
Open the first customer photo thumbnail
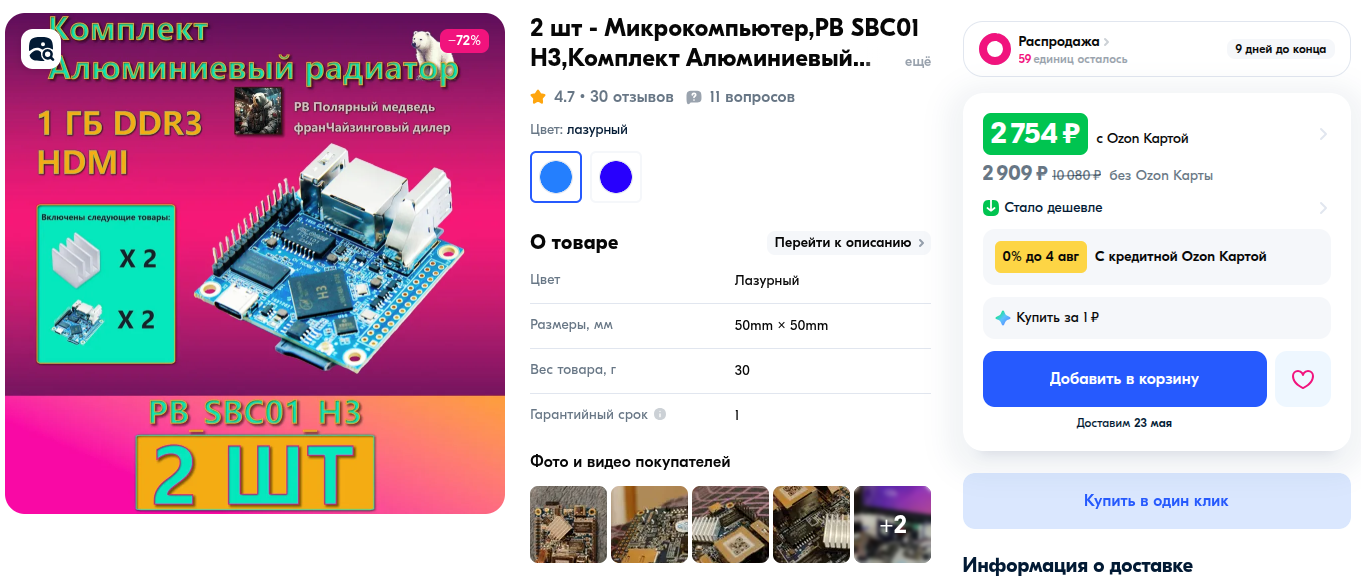(x=568, y=524)
